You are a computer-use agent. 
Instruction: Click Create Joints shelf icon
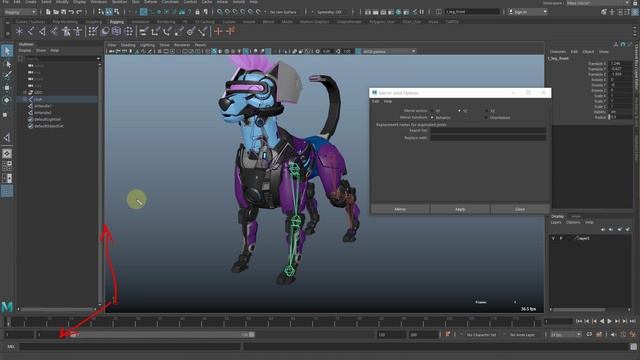(x=31, y=31)
